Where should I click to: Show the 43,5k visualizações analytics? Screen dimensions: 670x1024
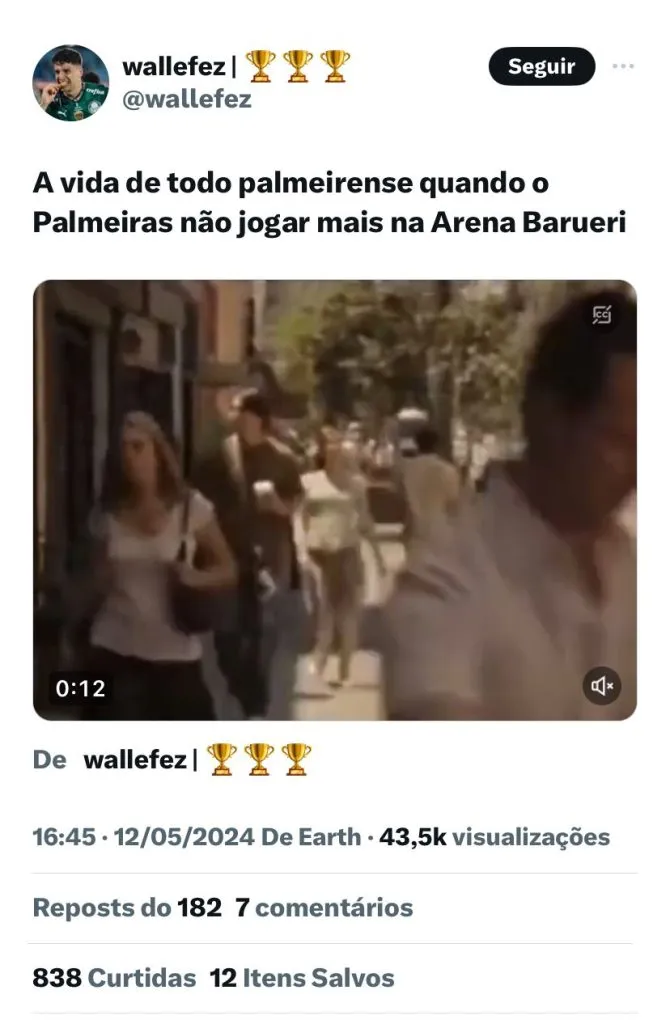[494, 837]
